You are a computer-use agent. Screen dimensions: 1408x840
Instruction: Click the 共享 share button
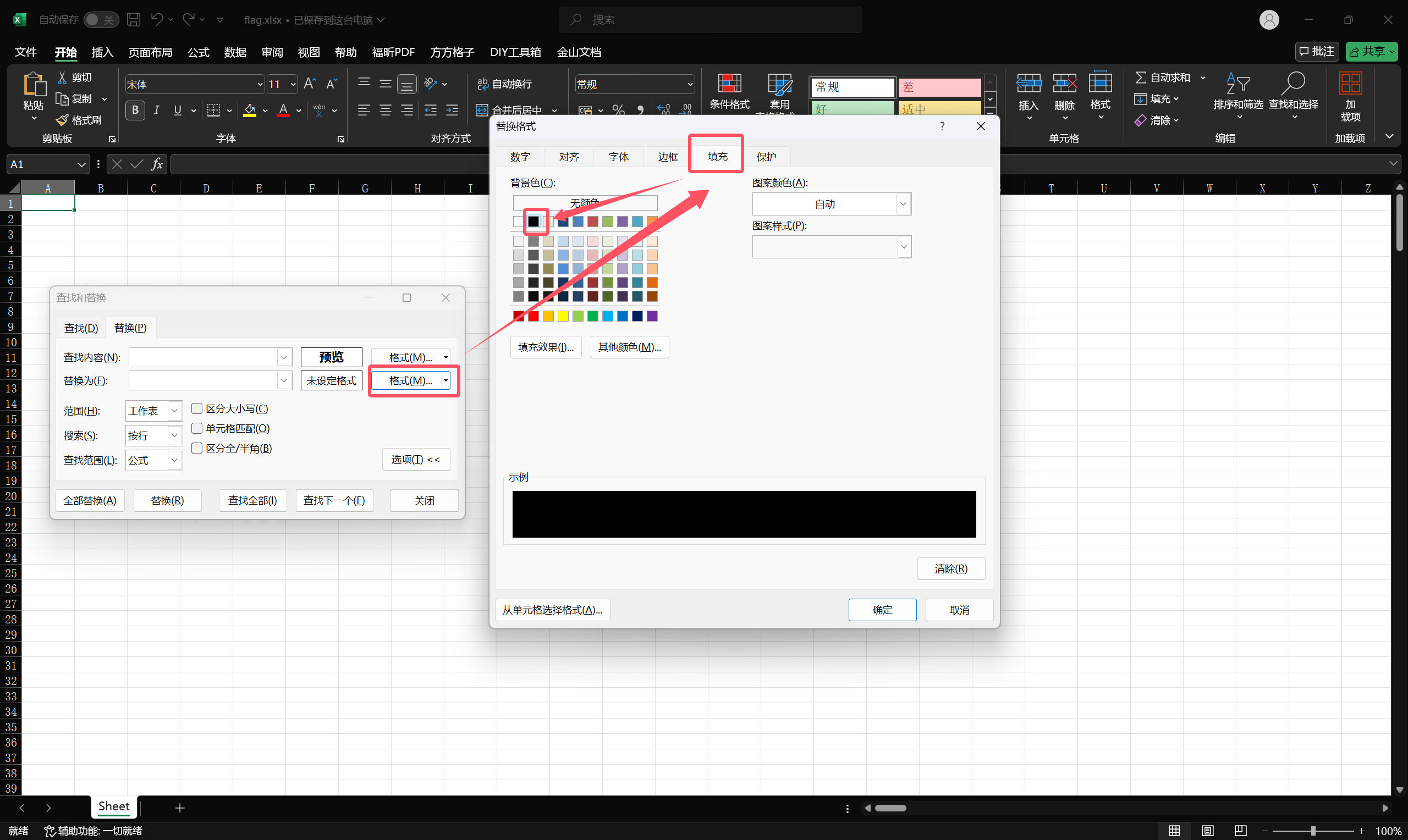pyautogui.click(x=1372, y=52)
